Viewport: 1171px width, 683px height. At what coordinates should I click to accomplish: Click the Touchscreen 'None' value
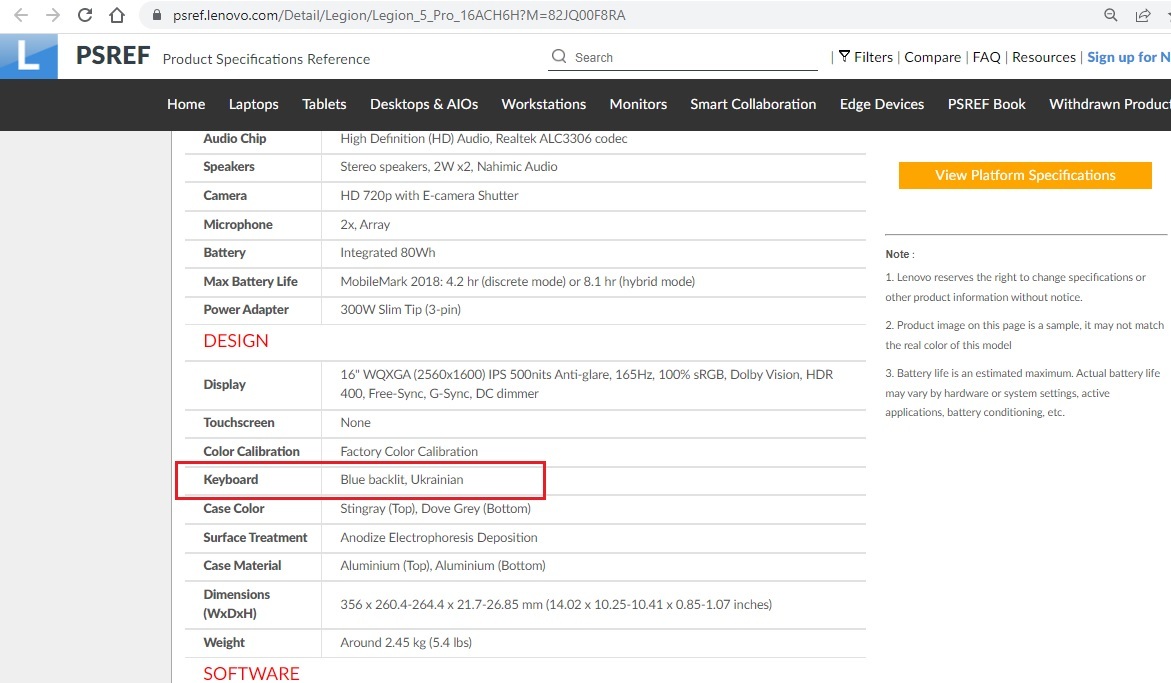tap(355, 422)
